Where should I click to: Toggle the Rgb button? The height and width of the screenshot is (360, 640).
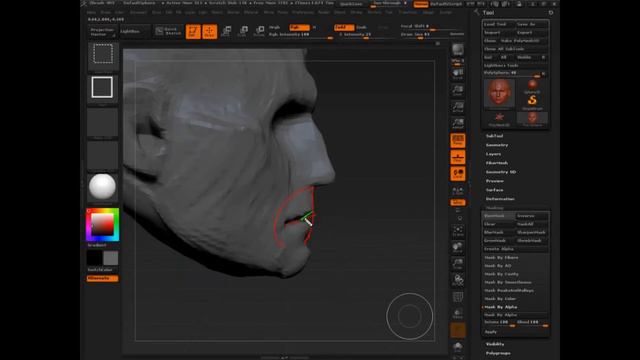[299, 27]
